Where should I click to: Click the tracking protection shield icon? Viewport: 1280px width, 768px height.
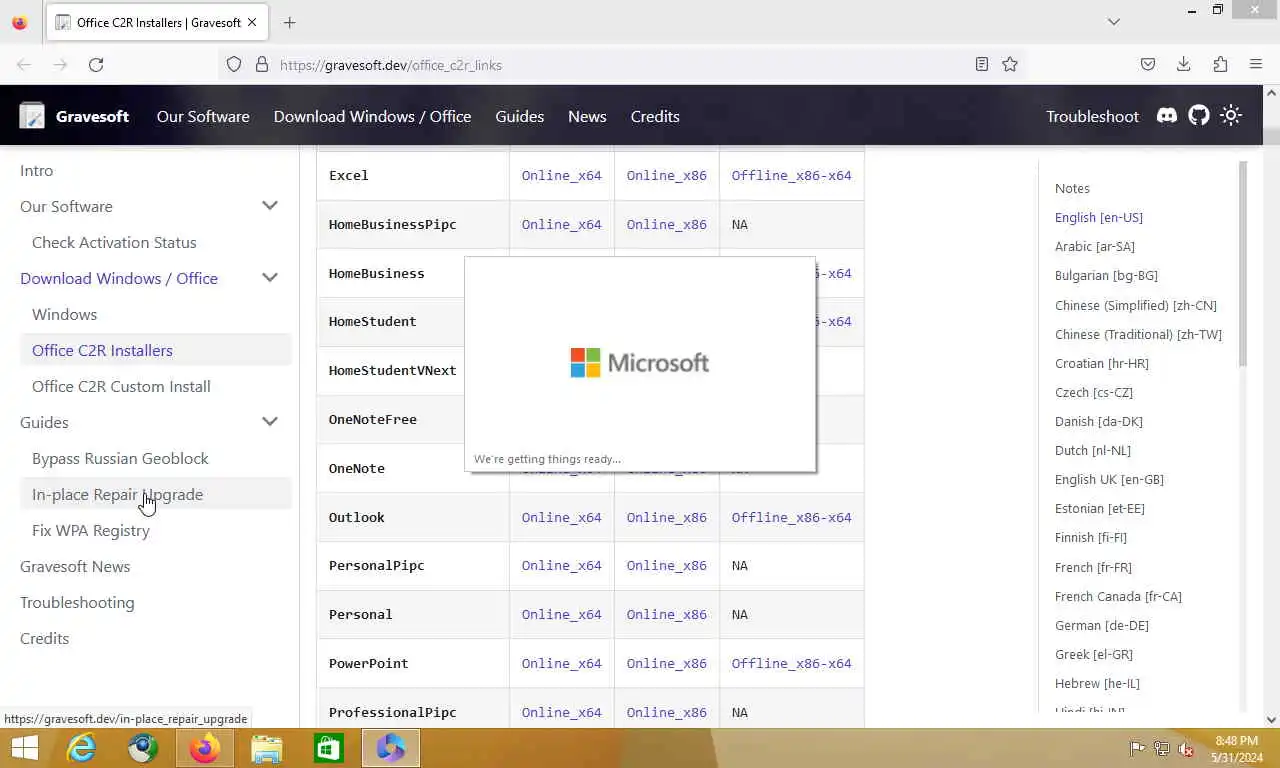pos(234,65)
